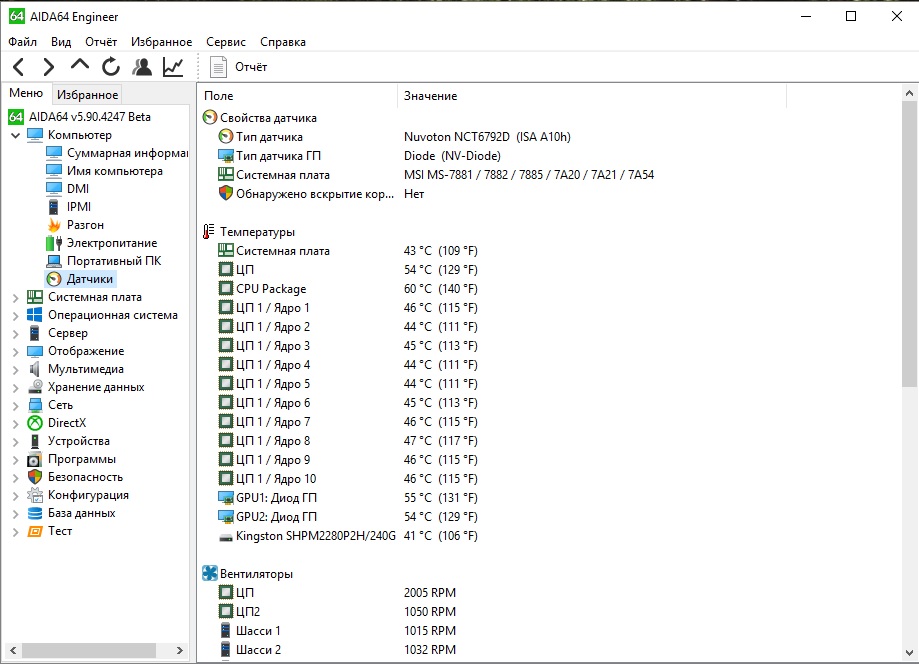
Task: Click the Обнаружено вскрытие shield icon
Action: tap(226, 193)
